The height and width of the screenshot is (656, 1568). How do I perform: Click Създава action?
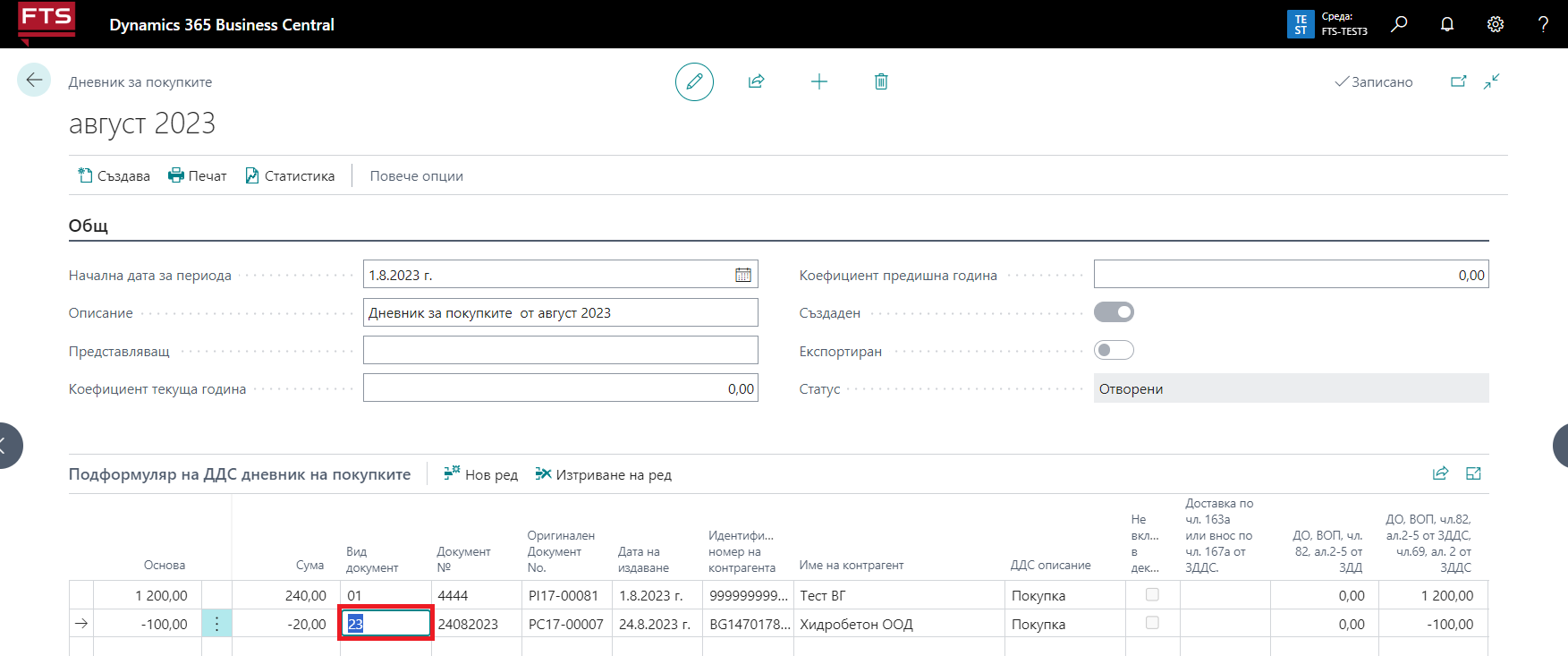[x=114, y=175]
